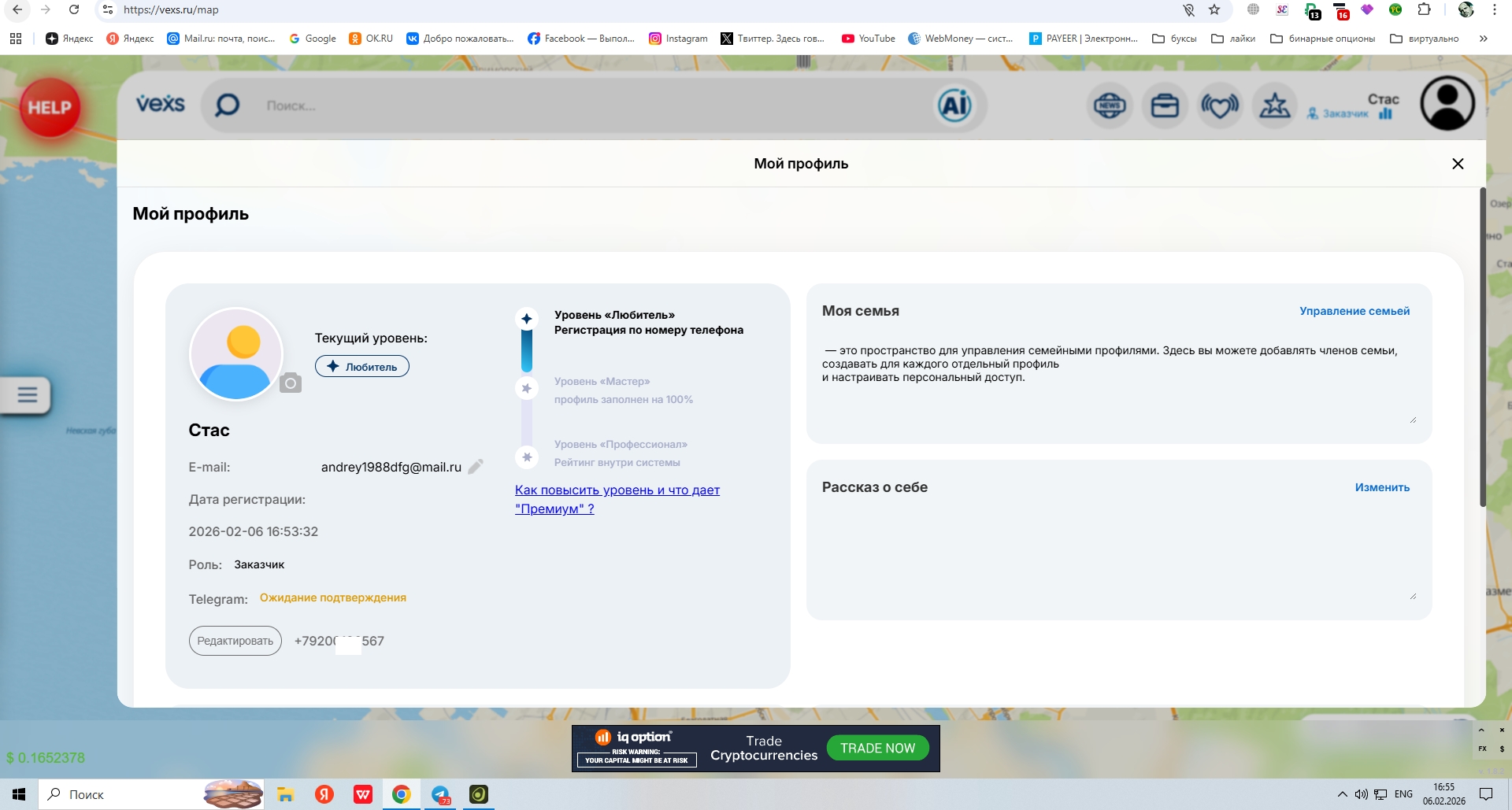This screenshot has width=1512, height=810.
Task: Click the volume icon in system tray
Action: pos(1361,794)
